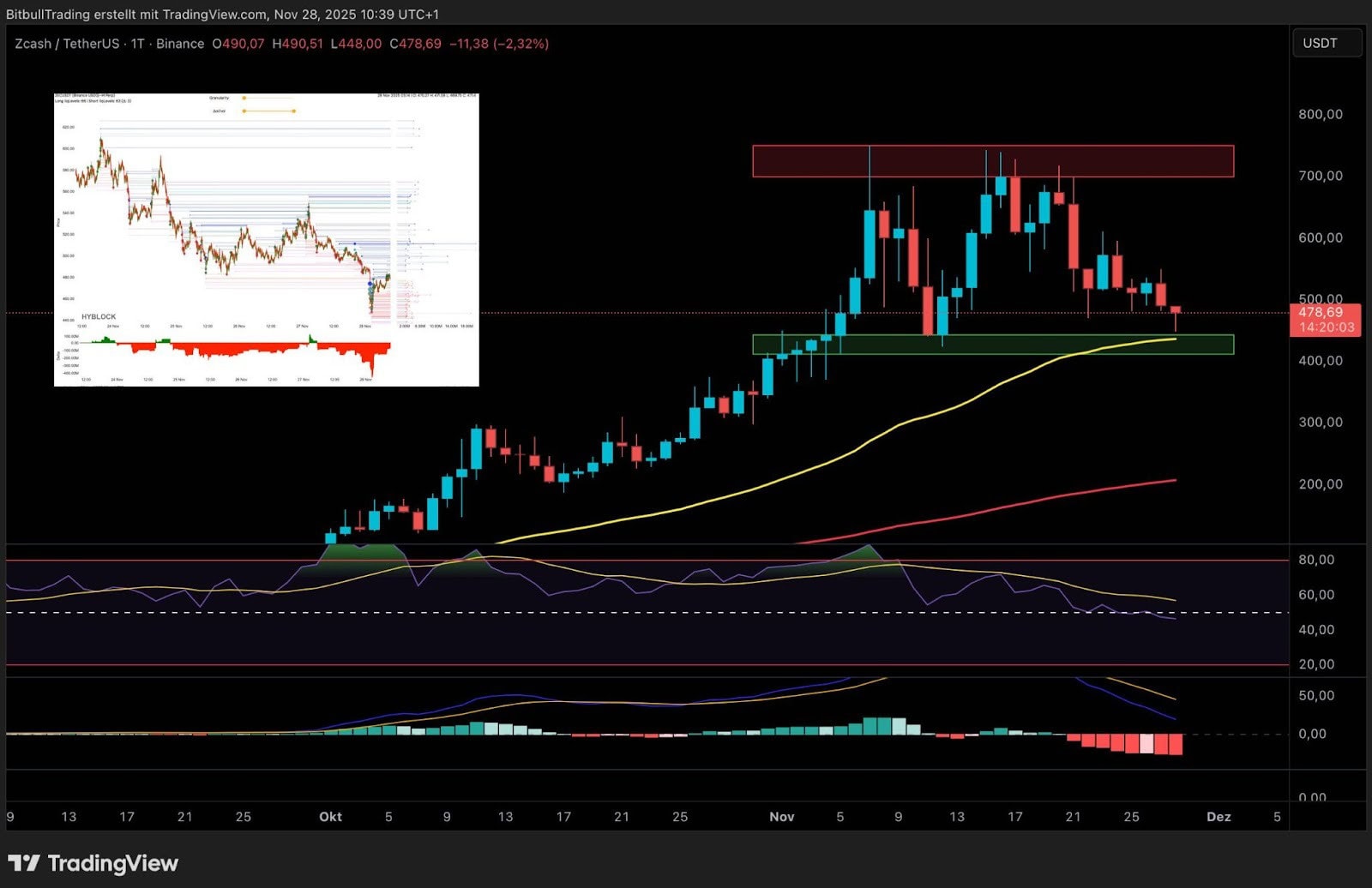Click the HYBLOCK watermark in the inset
This screenshot has width=1372, height=888.
99,317
